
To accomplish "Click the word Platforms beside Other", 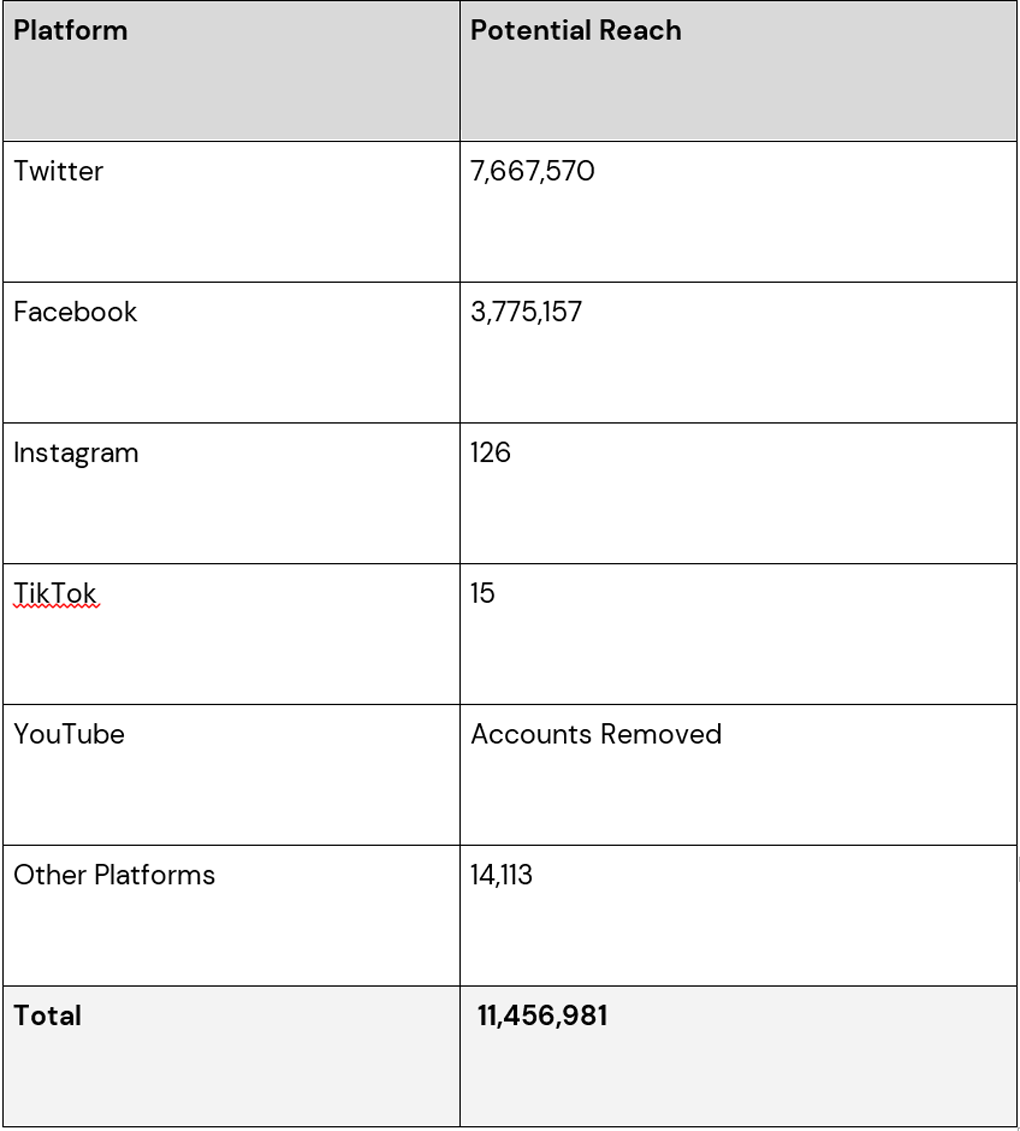I will pyautogui.click(x=155, y=875).
